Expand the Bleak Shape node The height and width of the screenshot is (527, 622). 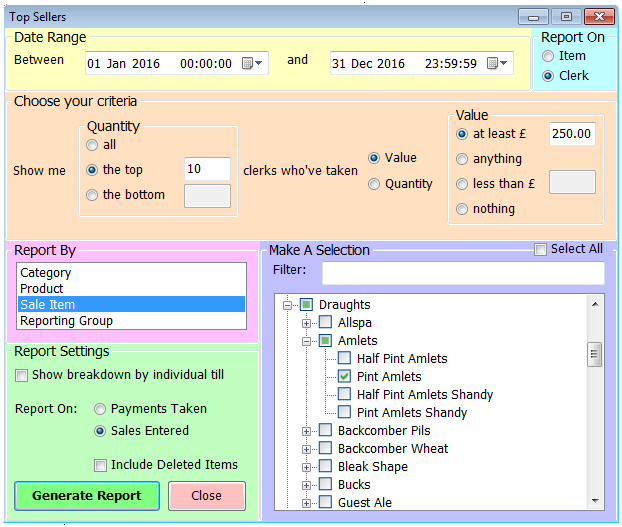(x=306, y=468)
